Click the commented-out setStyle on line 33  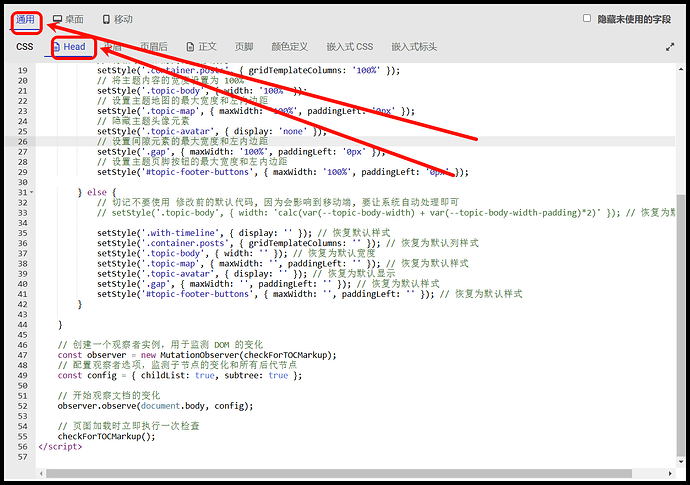tap(386, 213)
